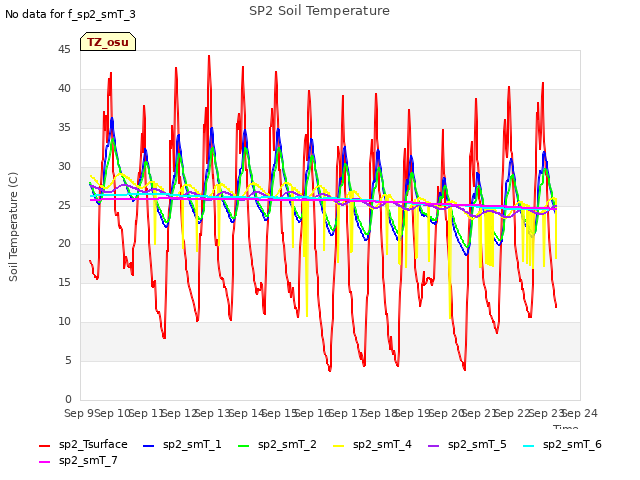Click the 30 y-axis tick label
Viewport: 640px width, 480px height.
click(64, 166)
